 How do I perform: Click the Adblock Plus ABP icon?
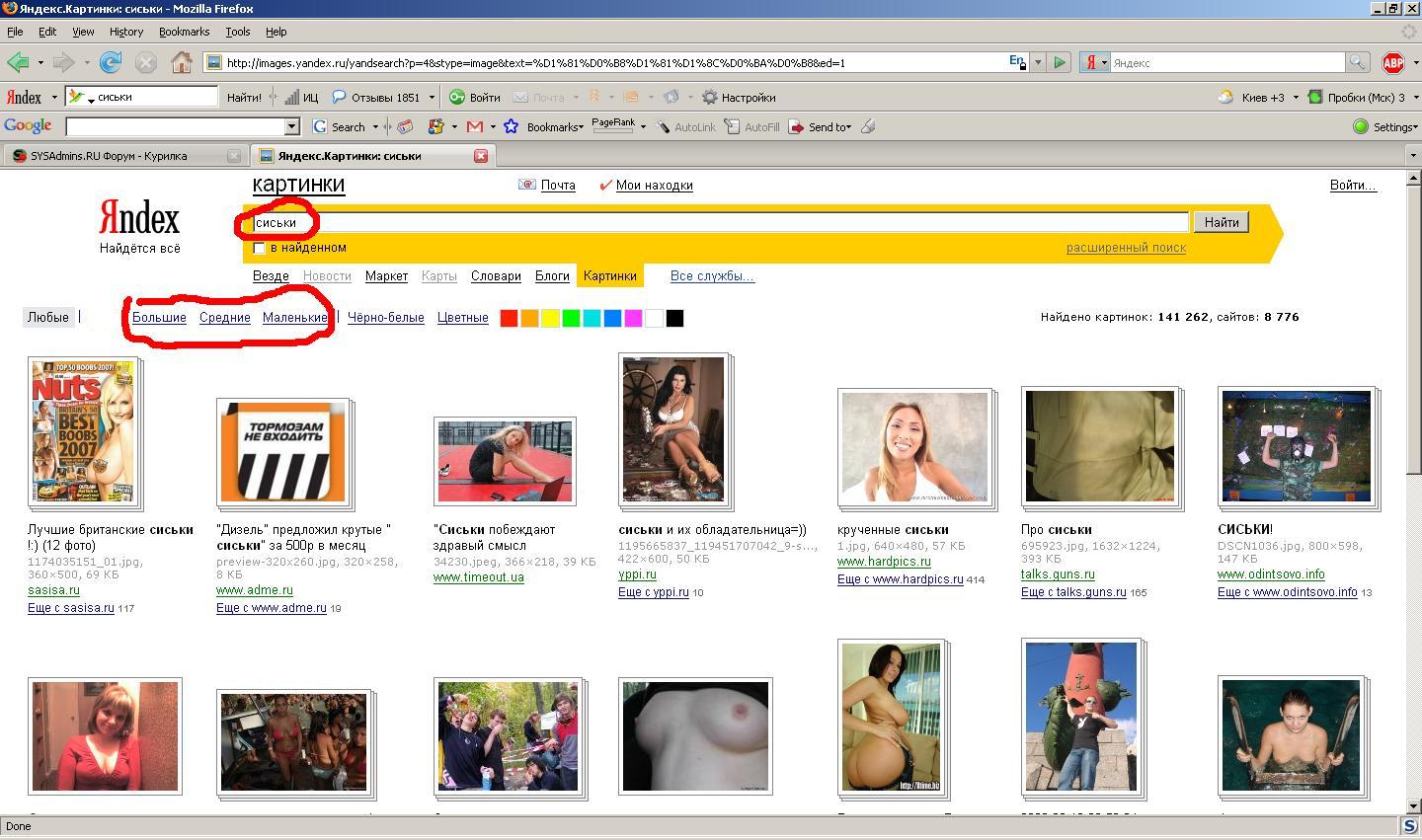[1393, 62]
